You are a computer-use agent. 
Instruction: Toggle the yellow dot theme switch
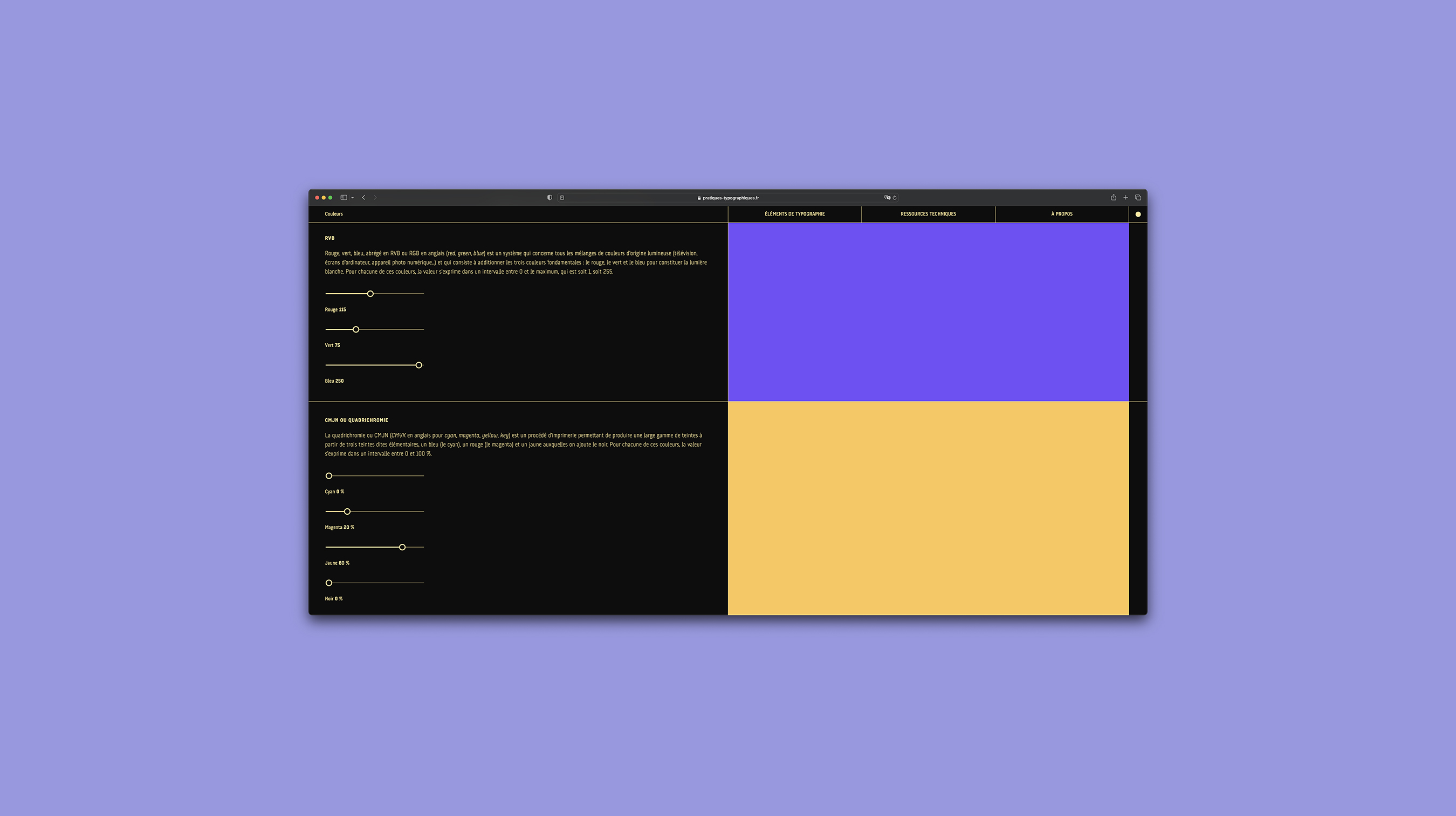[1138, 214]
